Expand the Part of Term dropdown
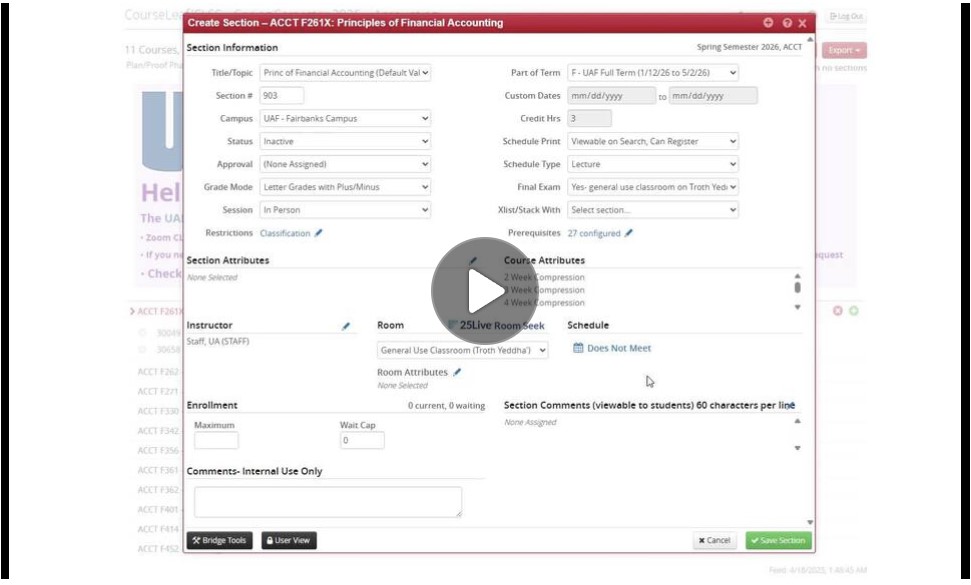The image size is (971, 585). point(652,73)
